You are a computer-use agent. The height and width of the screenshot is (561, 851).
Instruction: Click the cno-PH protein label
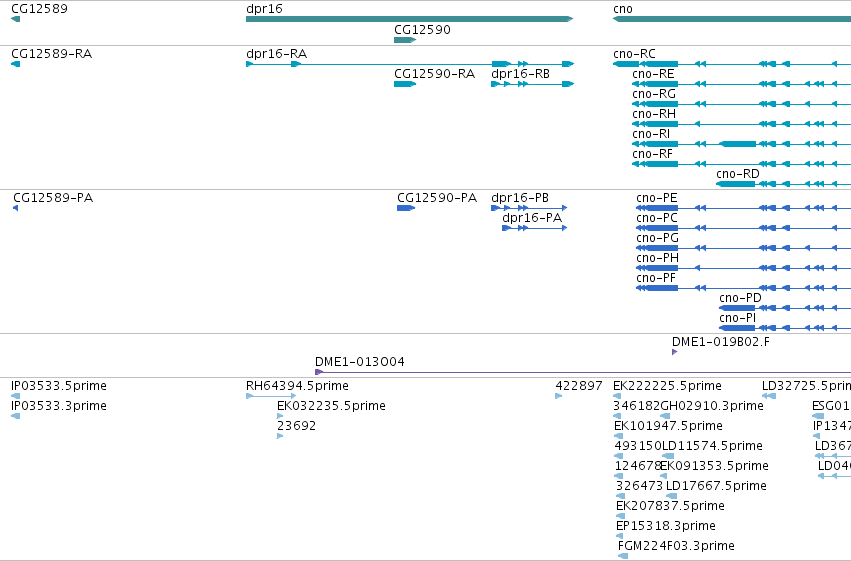tap(657, 258)
